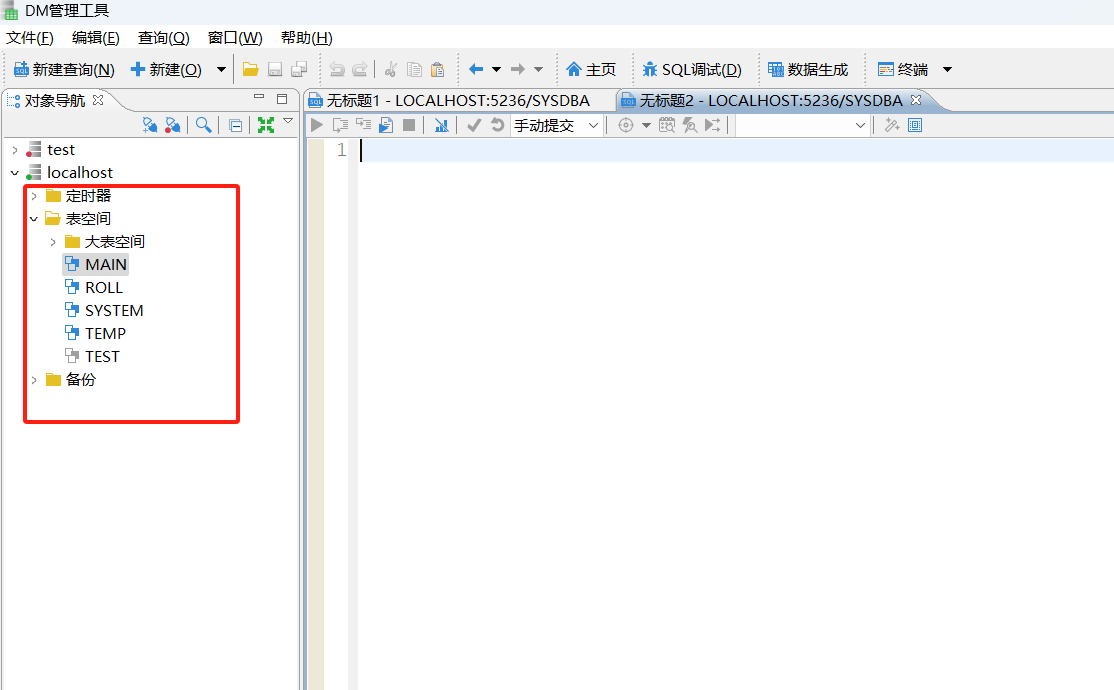Open the navigator view menu triangle
Screen dimensions: 1114x690
point(288,122)
